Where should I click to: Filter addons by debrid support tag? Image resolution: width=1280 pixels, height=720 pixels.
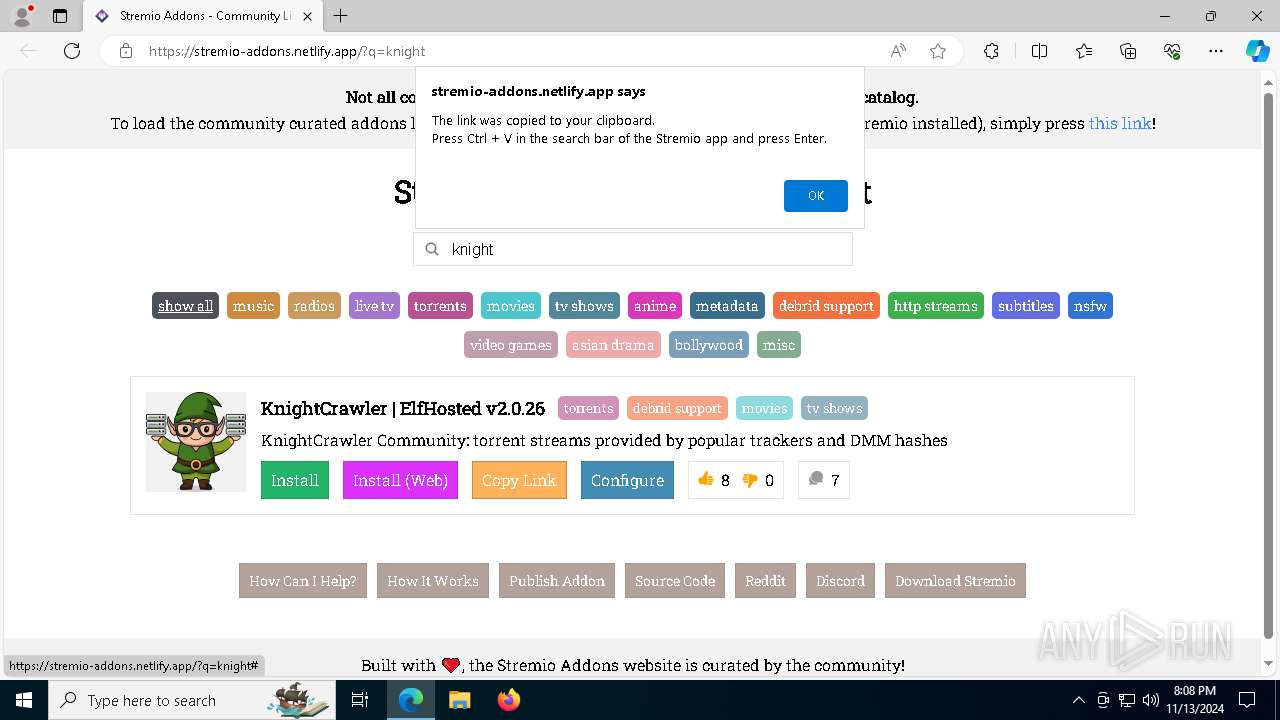tap(826, 306)
